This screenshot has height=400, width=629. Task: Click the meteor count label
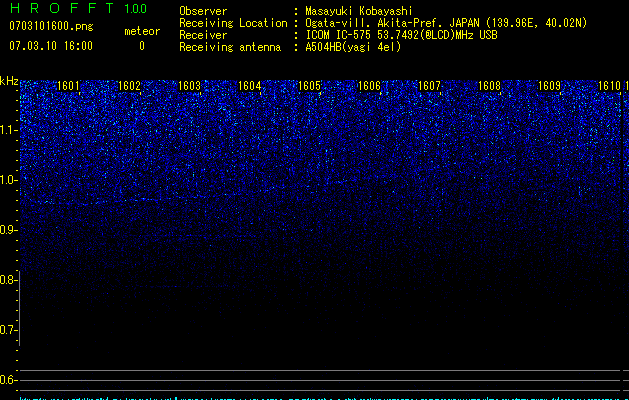coord(142,31)
